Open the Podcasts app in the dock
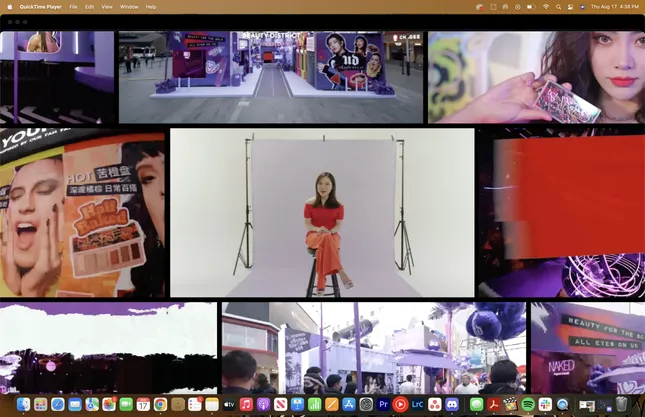Viewport: 645px width, 417px height. click(x=263, y=404)
